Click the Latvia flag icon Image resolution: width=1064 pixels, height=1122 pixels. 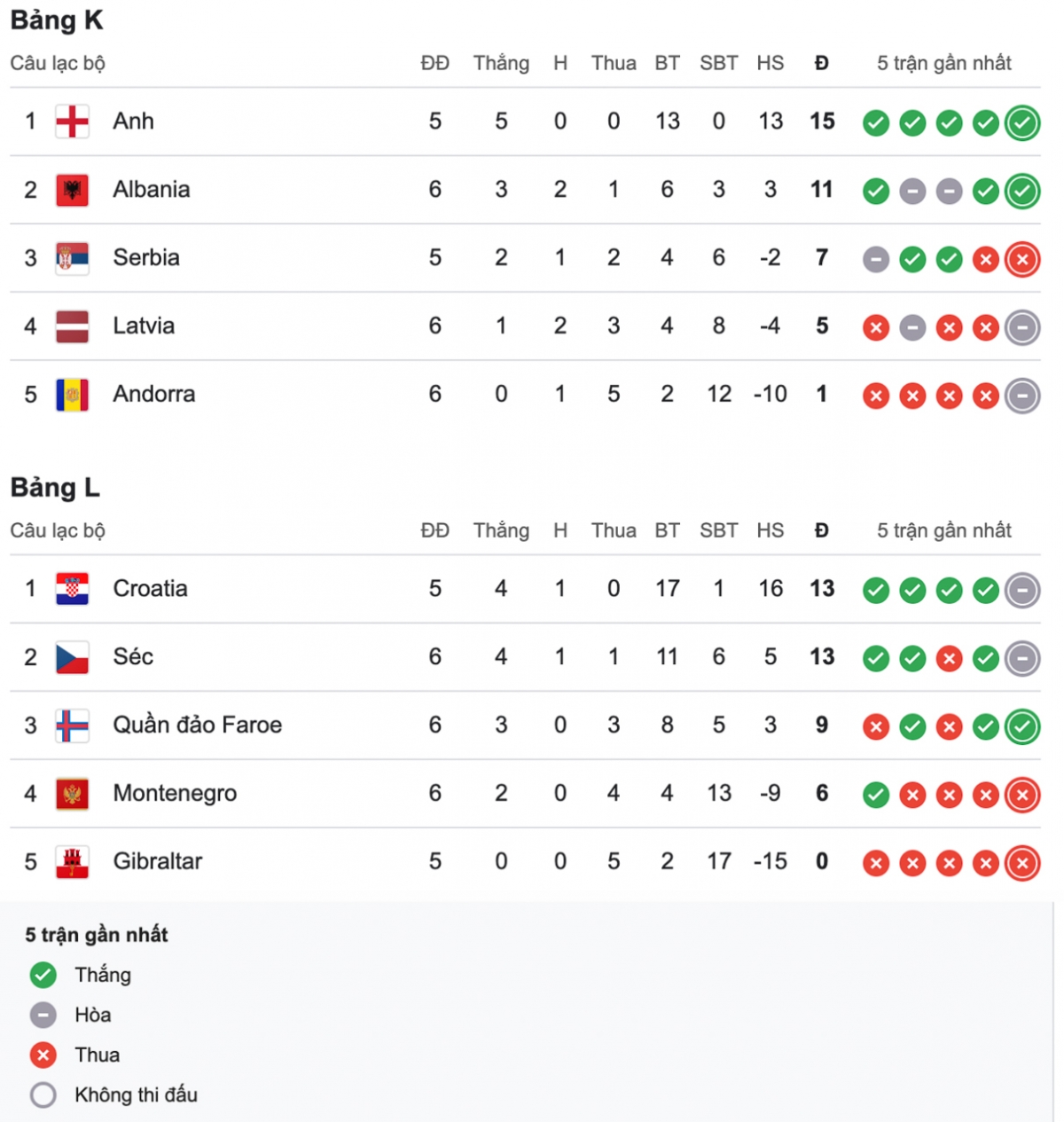pos(72,326)
